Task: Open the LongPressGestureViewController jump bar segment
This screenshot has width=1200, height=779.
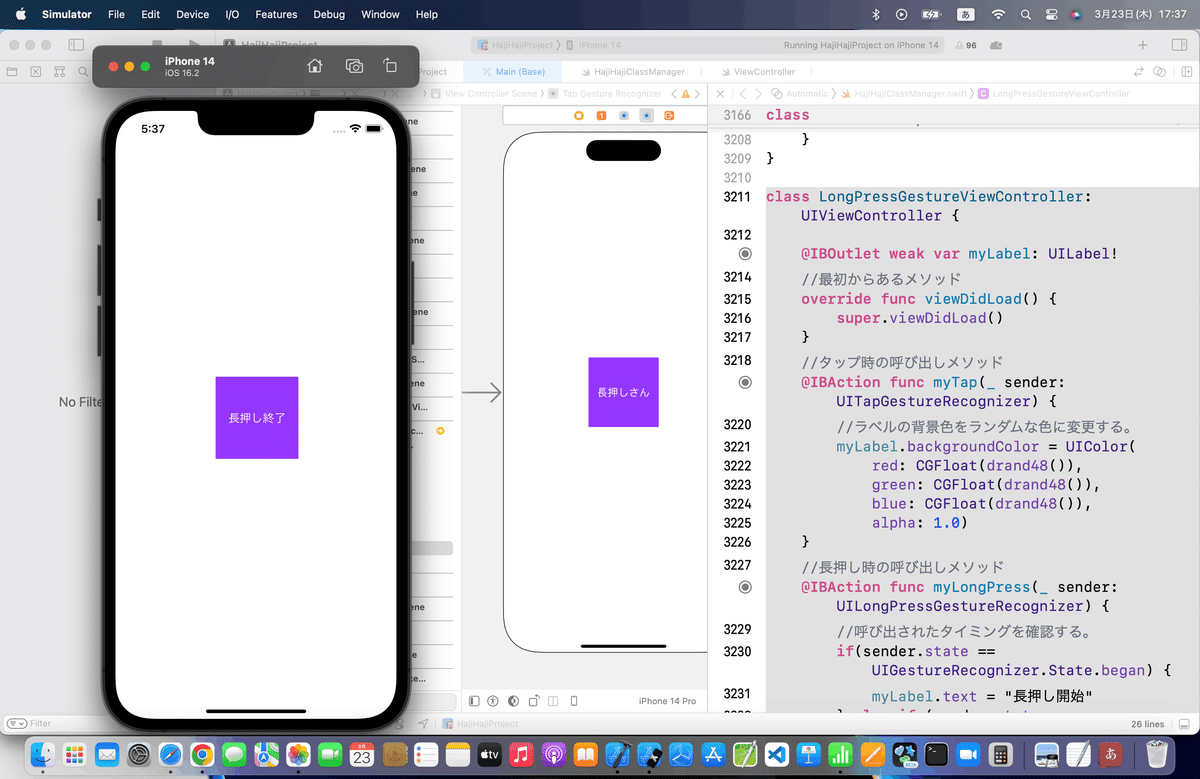Action: tap(1054, 94)
